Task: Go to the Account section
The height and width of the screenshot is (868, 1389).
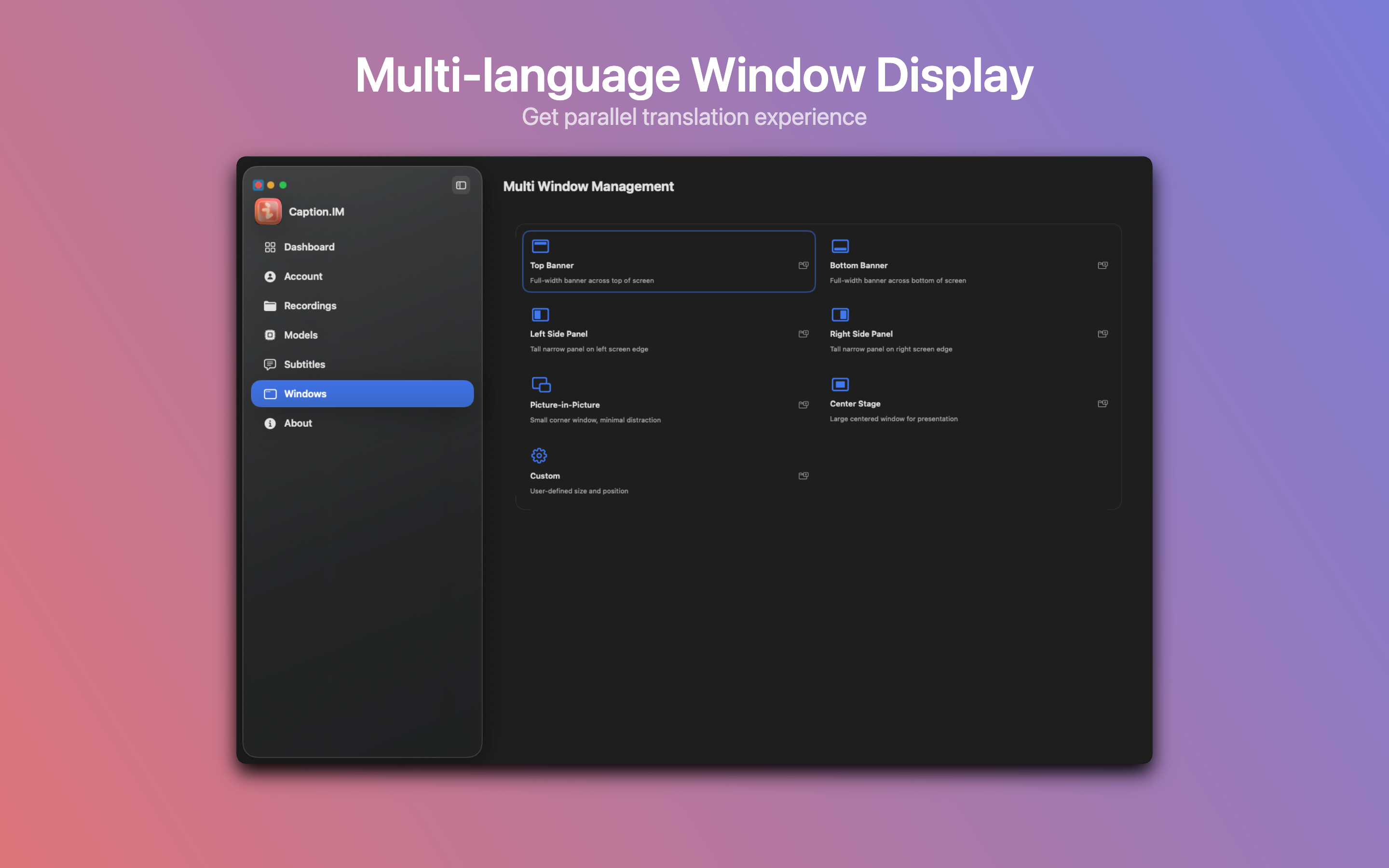Action: (303, 276)
